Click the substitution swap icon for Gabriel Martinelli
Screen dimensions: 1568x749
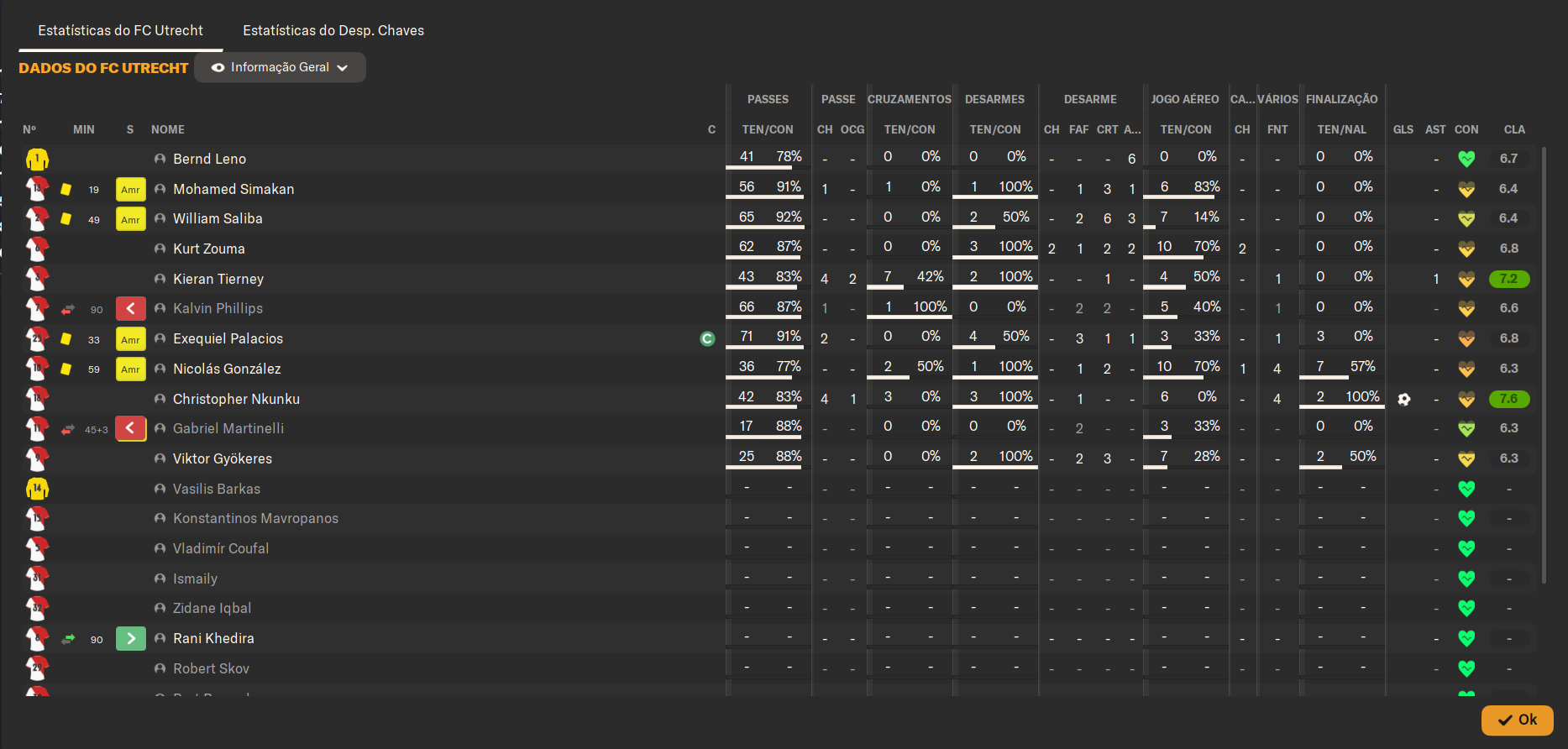(68, 429)
